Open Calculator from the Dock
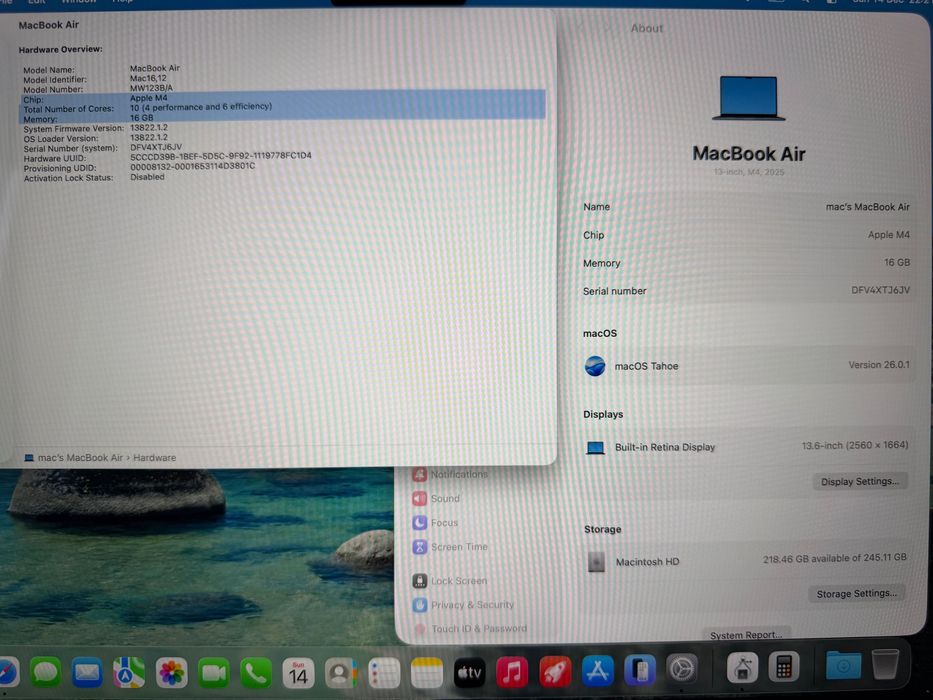Viewport: 933px width, 700px height. coord(784,667)
